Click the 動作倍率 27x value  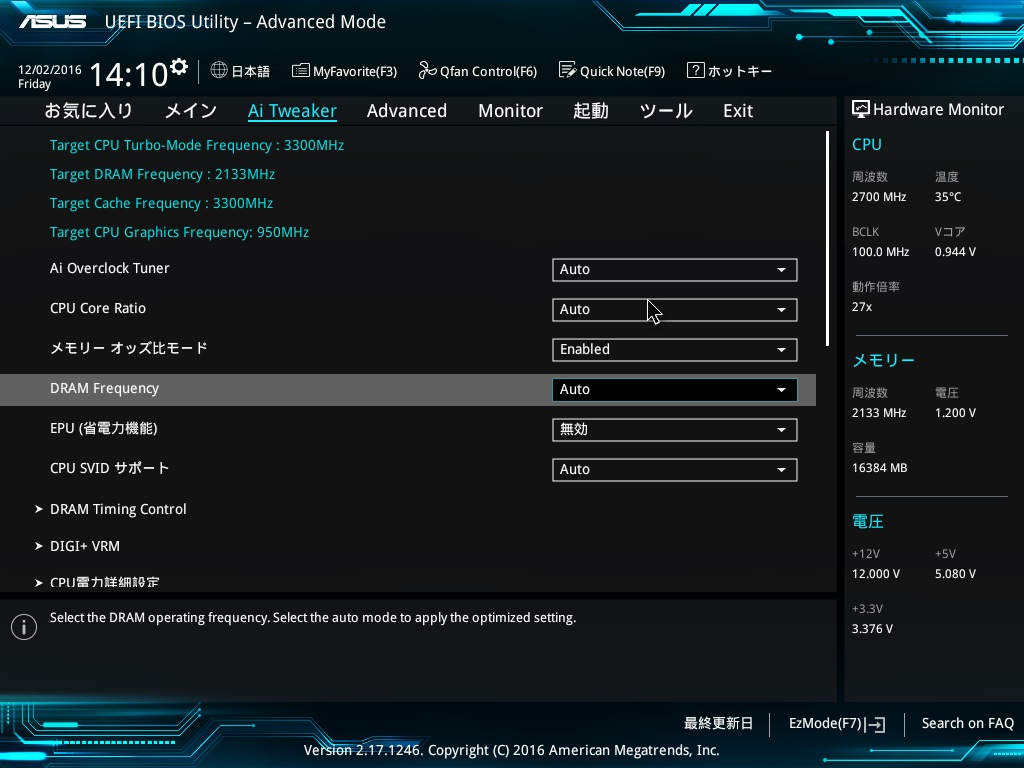point(861,306)
